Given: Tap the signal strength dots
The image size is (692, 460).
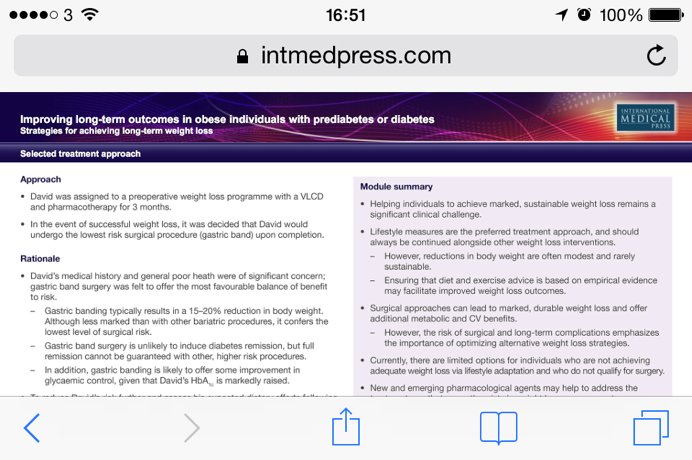Looking at the screenshot, I should [34, 15].
